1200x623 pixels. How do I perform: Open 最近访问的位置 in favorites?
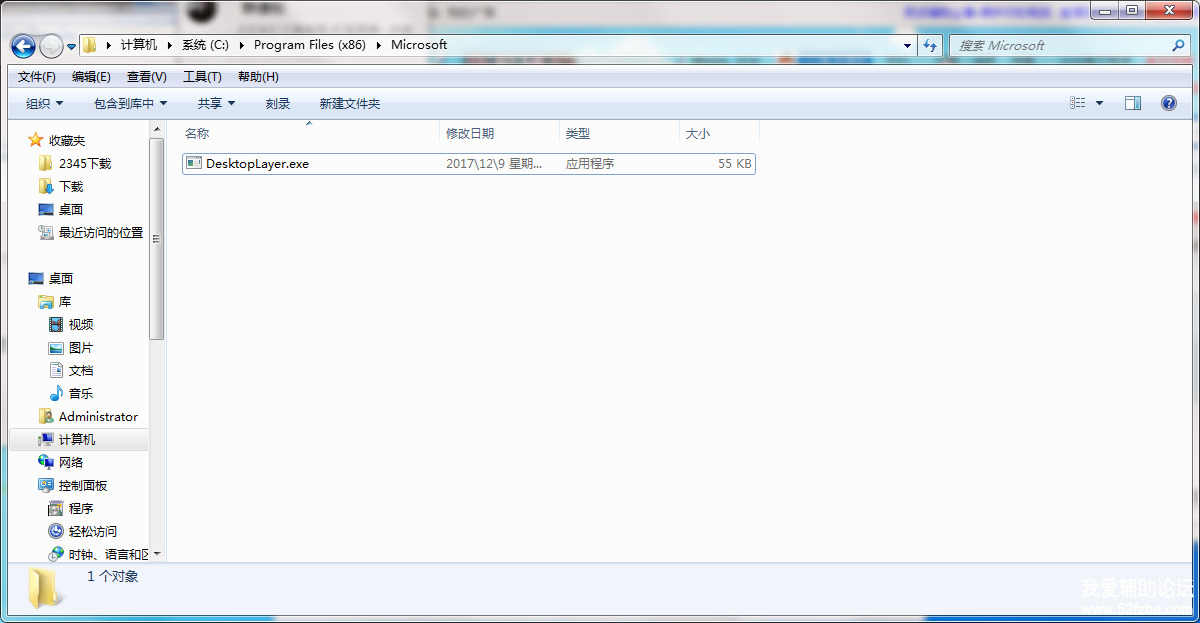(x=101, y=232)
